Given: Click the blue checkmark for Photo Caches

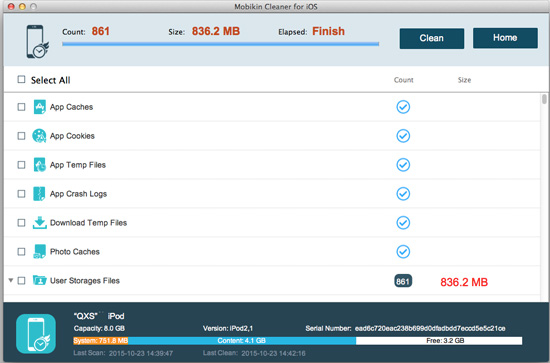Looking at the screenshot, I should (403, 251).
